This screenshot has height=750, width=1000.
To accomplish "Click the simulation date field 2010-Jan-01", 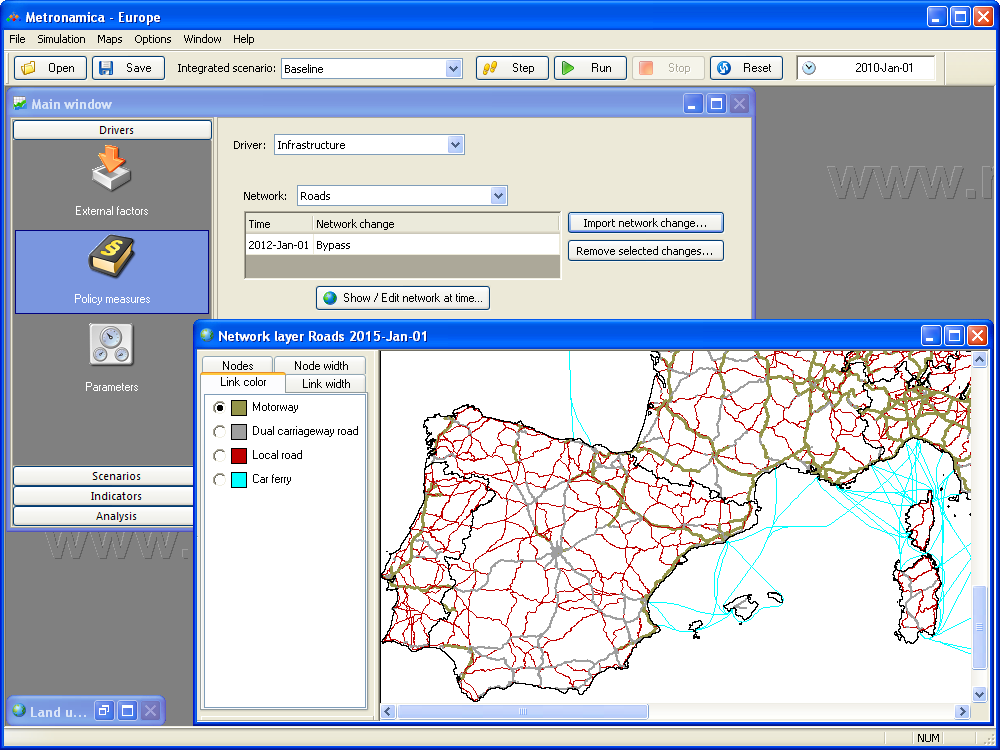I will pos(866,68).
